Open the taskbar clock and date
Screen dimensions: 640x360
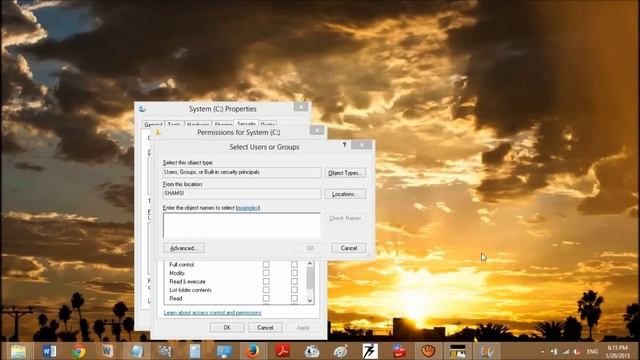(x=618, y=351)
